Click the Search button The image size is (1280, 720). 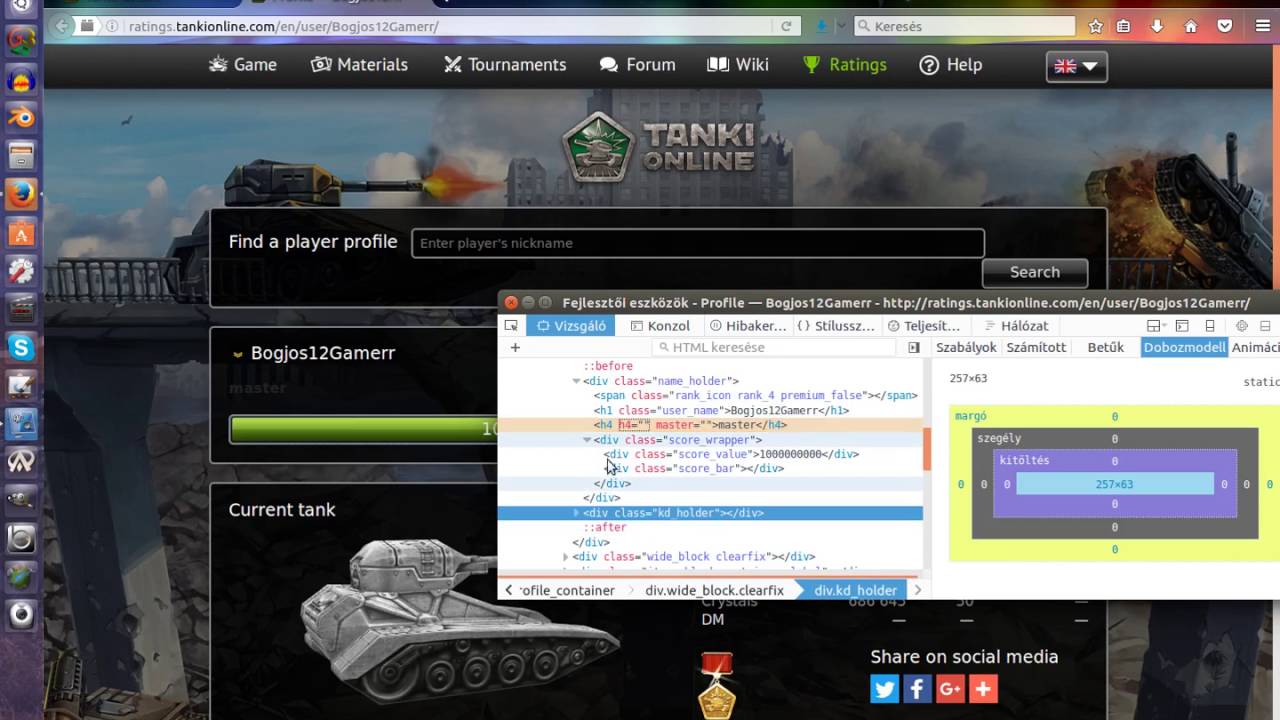(1035, 272)
